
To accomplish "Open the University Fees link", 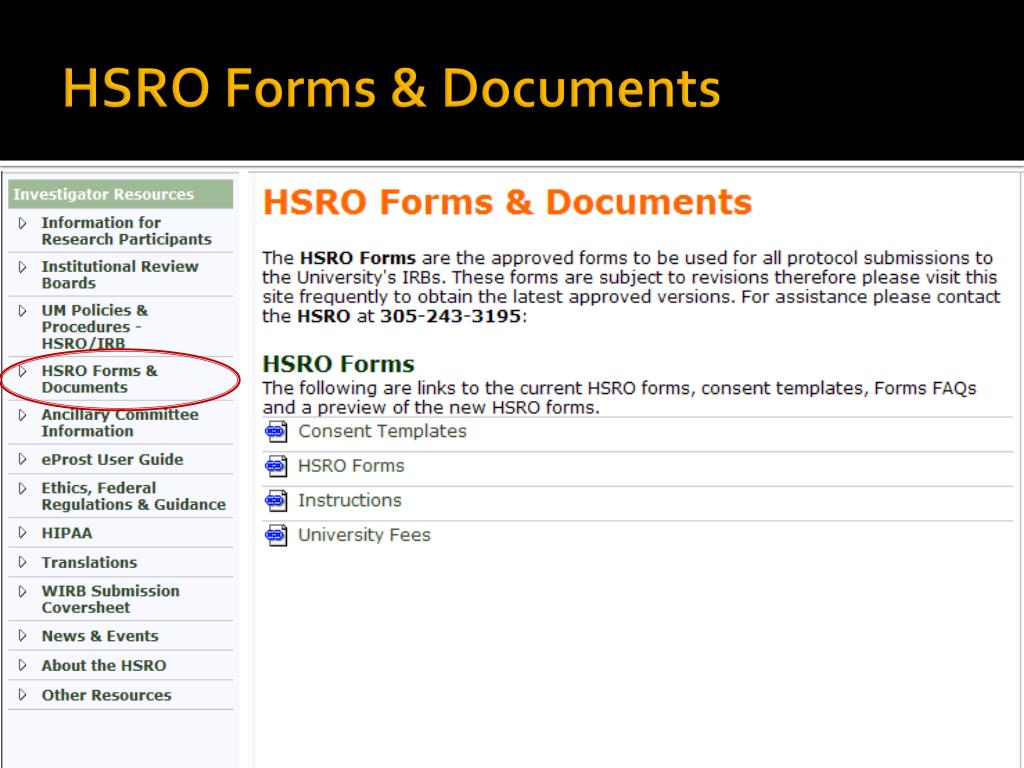I will pyautogui.click(x=364, y=536).
